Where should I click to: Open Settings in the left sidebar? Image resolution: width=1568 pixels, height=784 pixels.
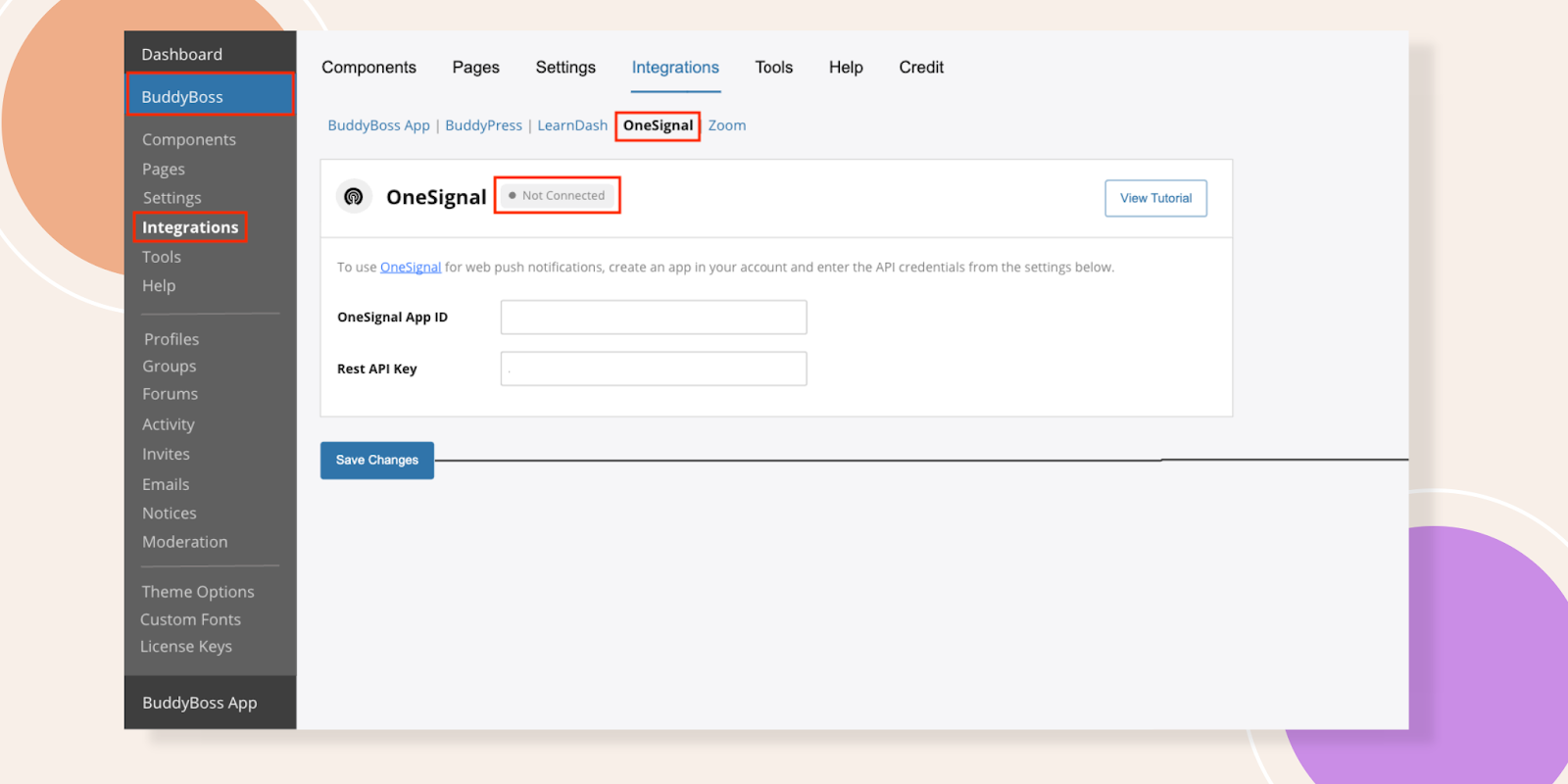[171, 197]
